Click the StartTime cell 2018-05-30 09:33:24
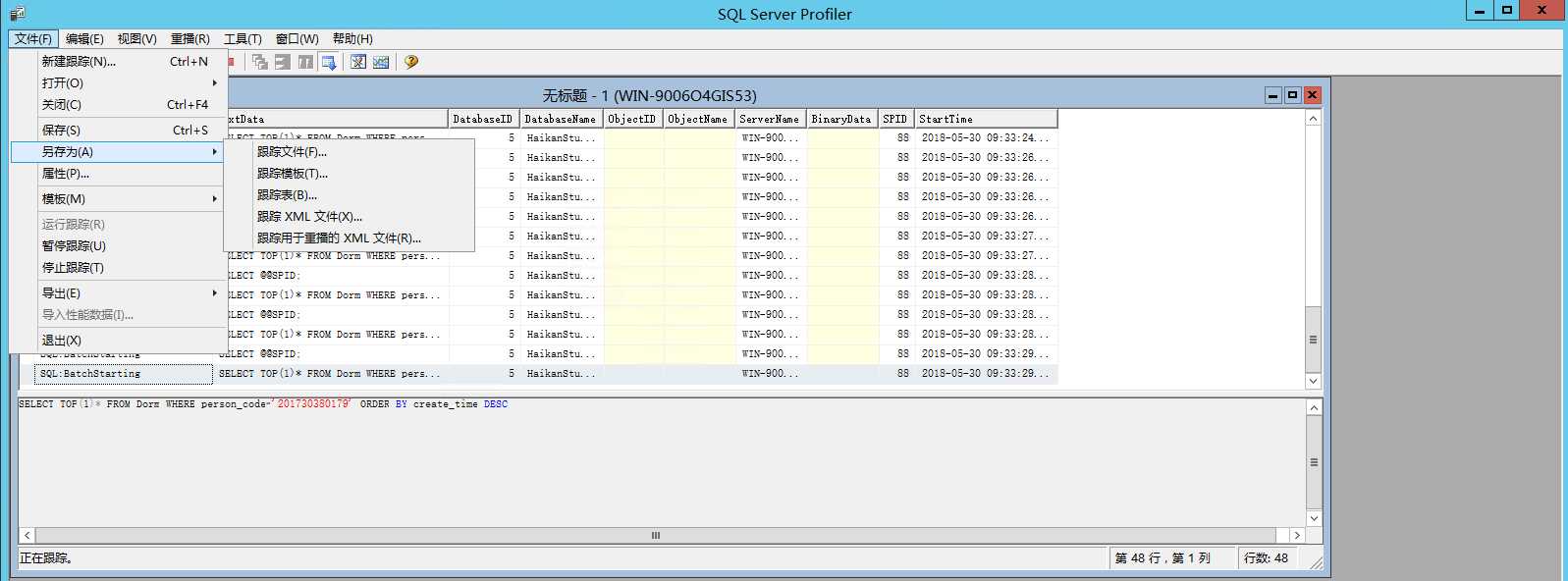 986,138
